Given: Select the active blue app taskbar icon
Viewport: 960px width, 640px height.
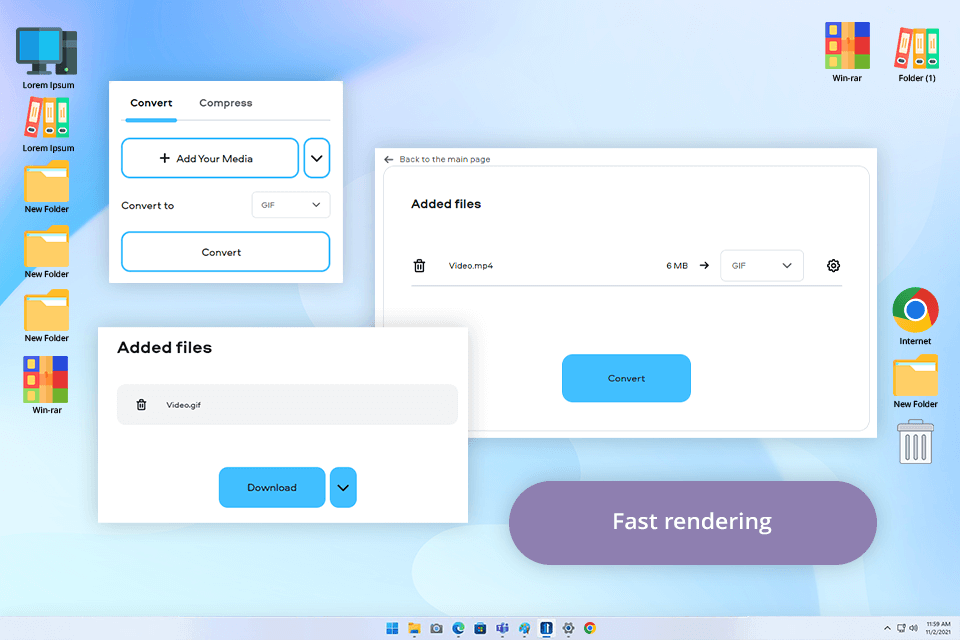Looking at the screenshot, I should [x=546, y=628].
